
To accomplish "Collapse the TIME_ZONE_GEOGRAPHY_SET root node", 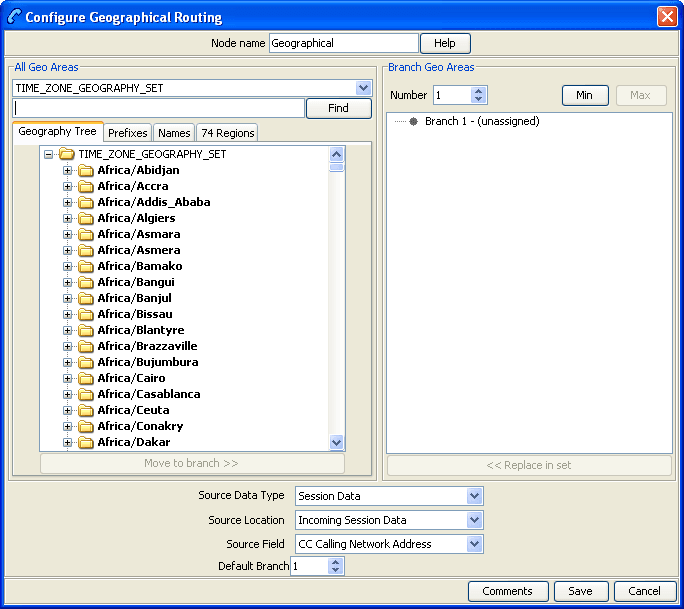I will point(48,154).
